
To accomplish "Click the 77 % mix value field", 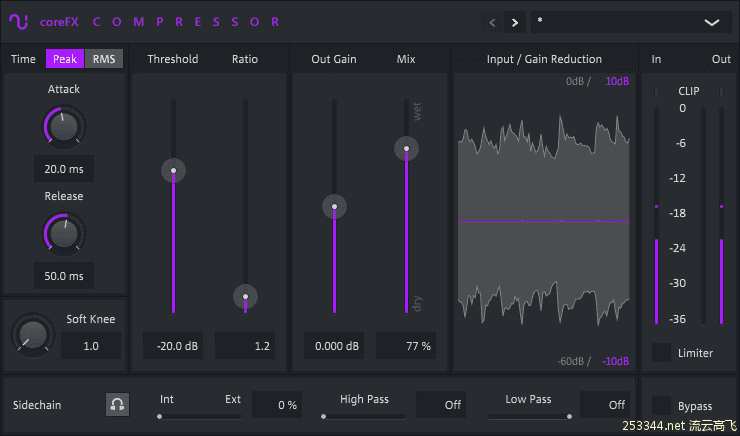I will pyautogui.click(x=406, y=346).
